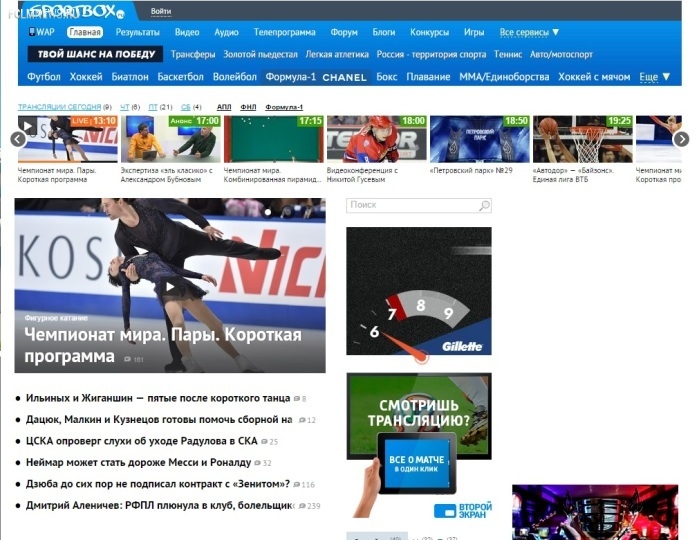Image resolution: width=699 pixels, height=540 pixels.
Task: Click the 'Войти' login link
Action: pos(160,12)
